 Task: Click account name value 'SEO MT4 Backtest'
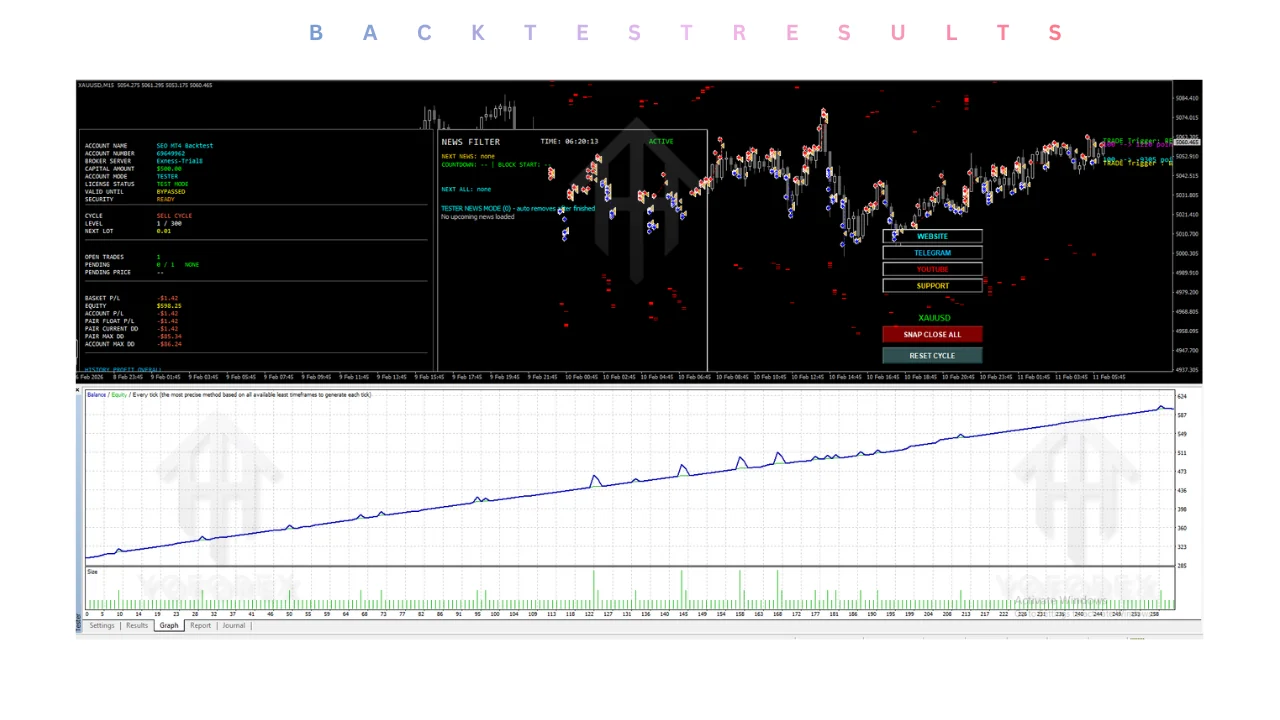(x=185, y=146)
